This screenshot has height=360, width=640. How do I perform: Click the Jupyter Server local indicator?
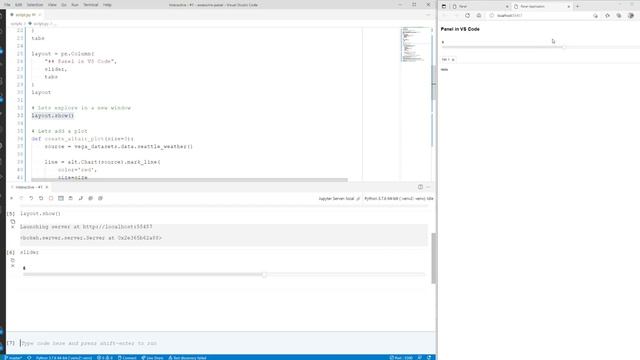click(x=339, y=199)
